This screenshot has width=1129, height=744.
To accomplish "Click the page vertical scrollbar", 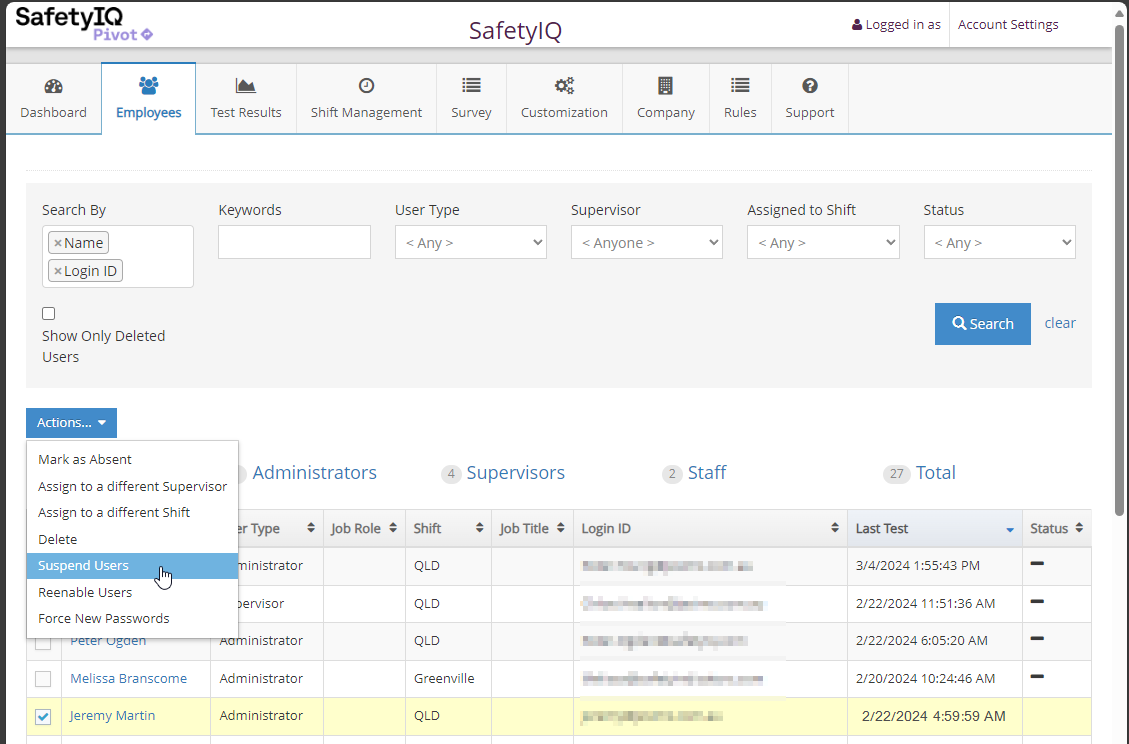I will click(1119, 270).
